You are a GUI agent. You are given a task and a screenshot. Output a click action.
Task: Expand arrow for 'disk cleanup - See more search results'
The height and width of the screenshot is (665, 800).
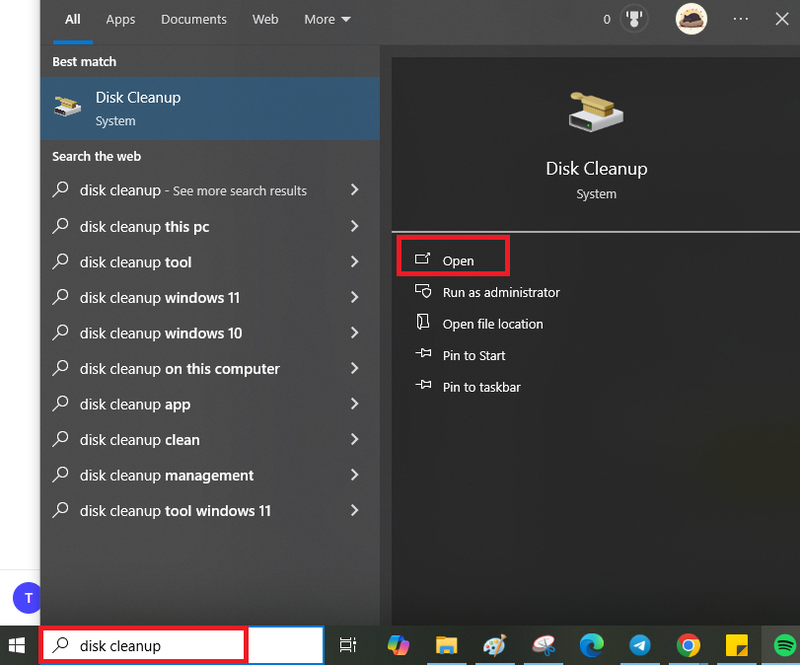point(355,190)
